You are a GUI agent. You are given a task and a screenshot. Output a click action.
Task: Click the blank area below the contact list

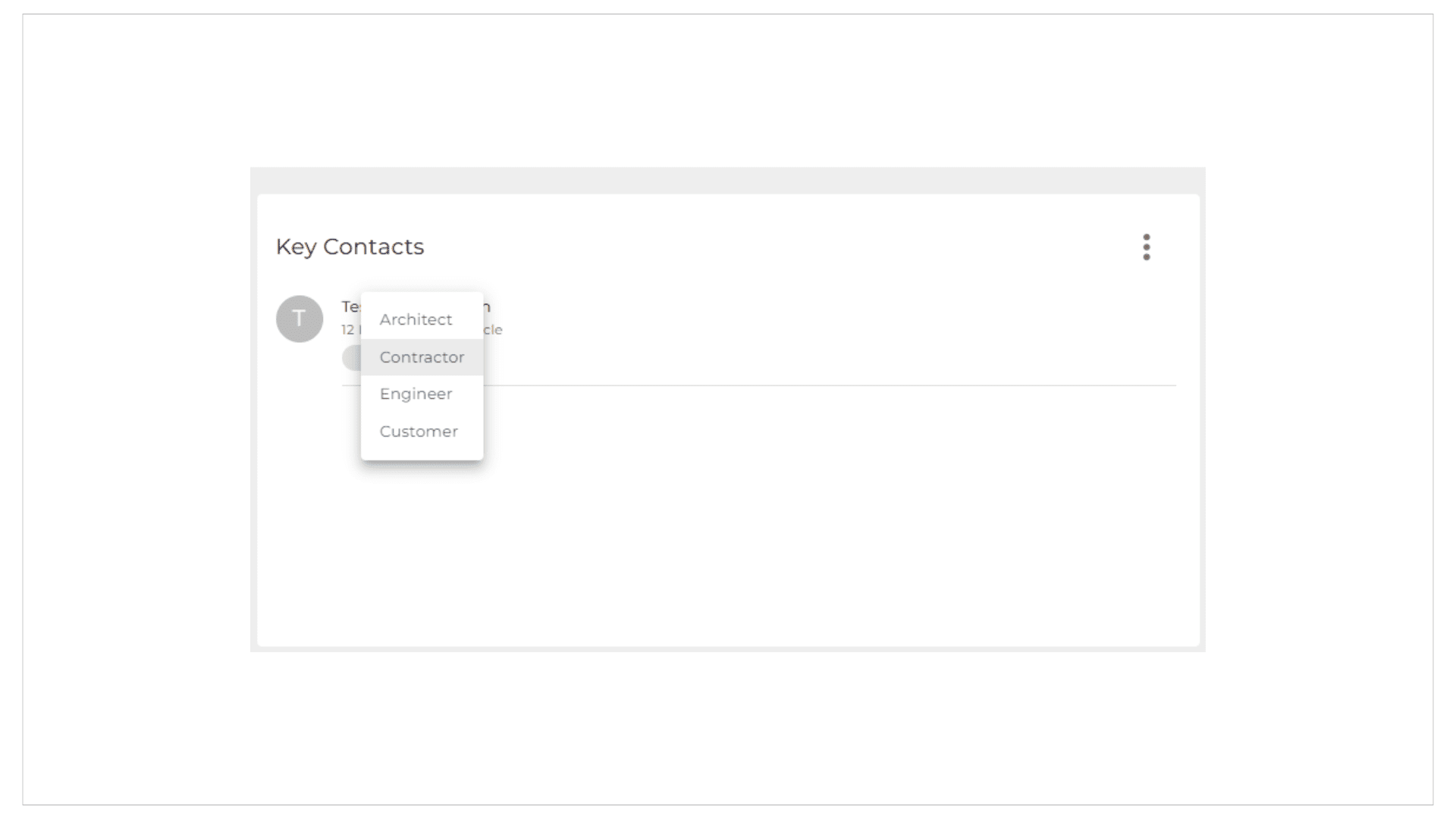(x=758, y=531)
